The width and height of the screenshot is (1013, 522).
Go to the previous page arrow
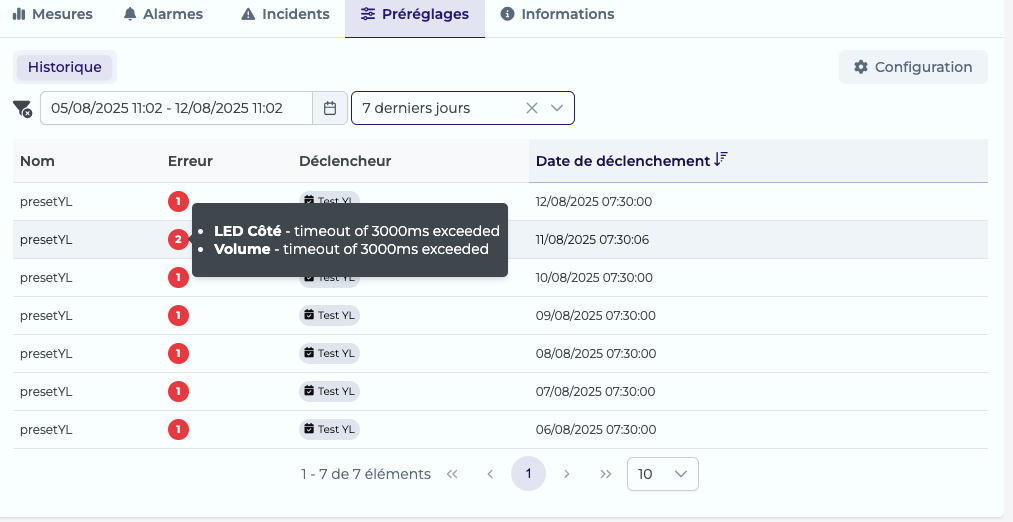[490, 474]
